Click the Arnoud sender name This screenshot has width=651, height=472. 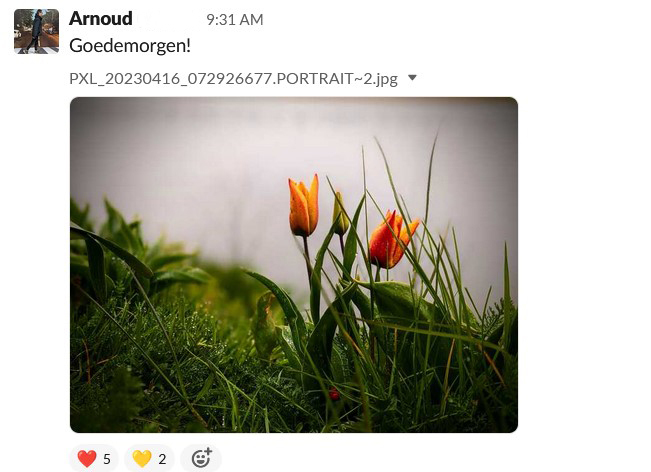tap(100, 19)
